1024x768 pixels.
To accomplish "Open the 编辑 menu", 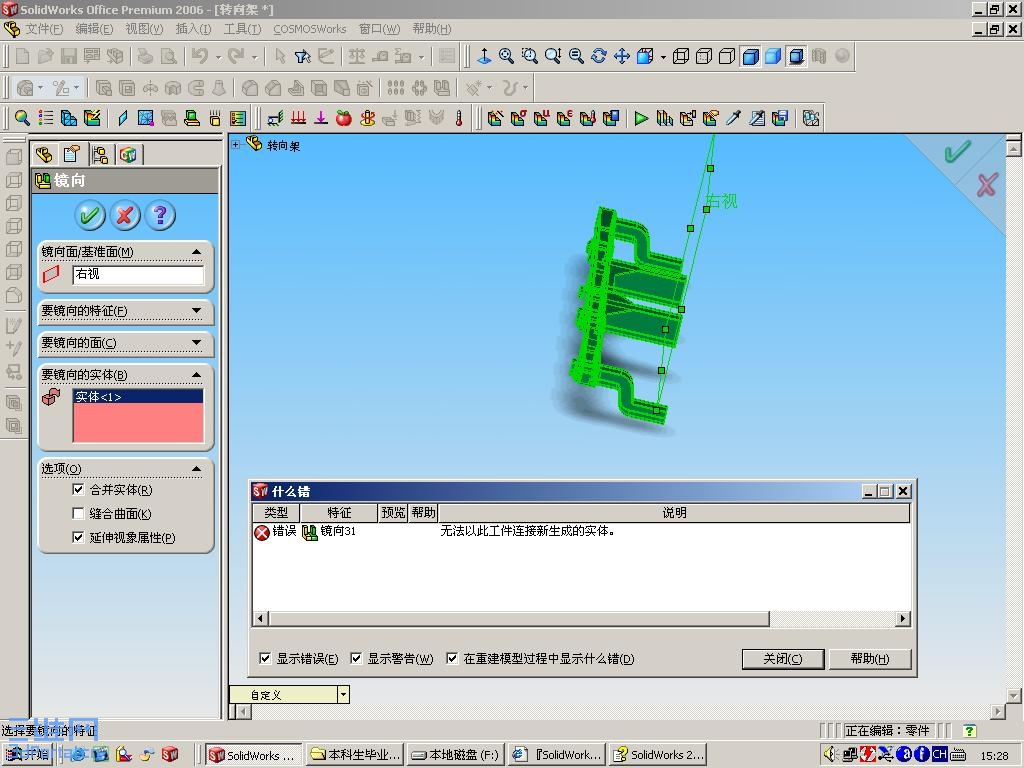I will coord(94,29).
